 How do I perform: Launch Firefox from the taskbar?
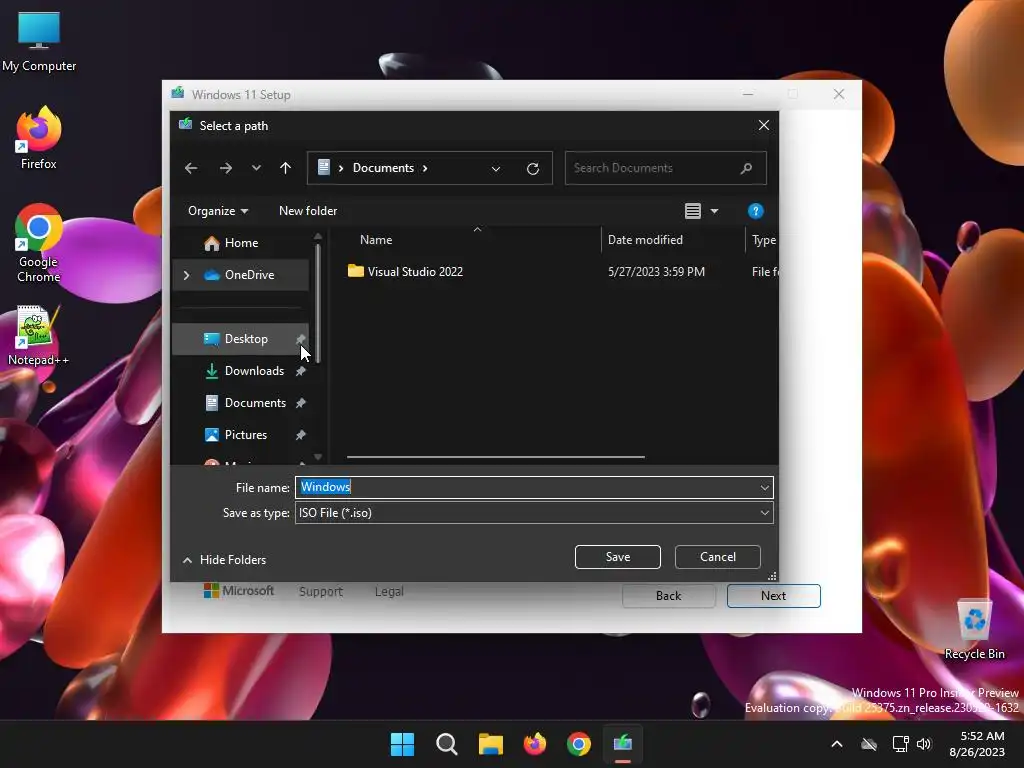(x=535, y=744)
